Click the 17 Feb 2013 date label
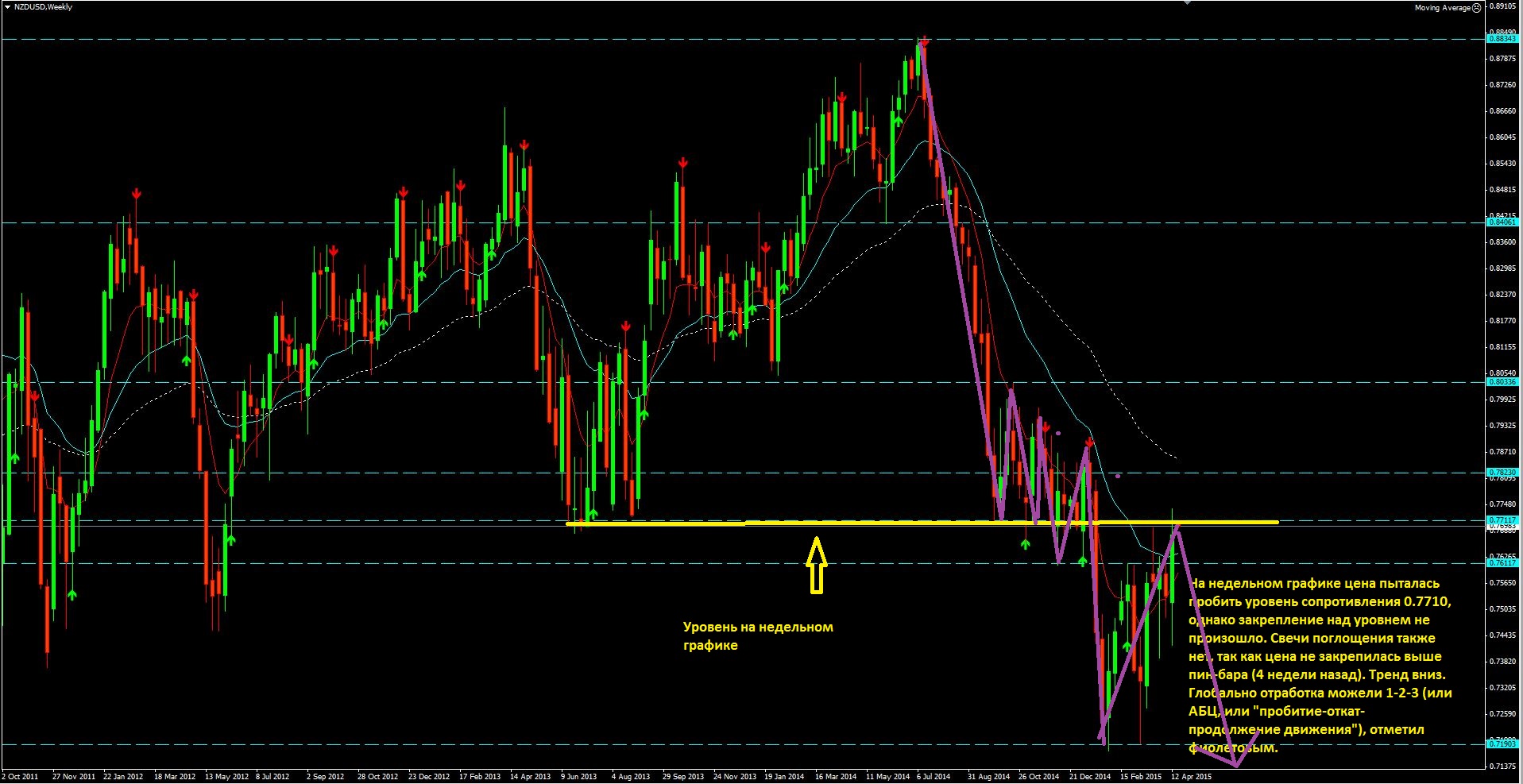The height and width of the screenshot is (784, 1523). [x=480, y=777]
